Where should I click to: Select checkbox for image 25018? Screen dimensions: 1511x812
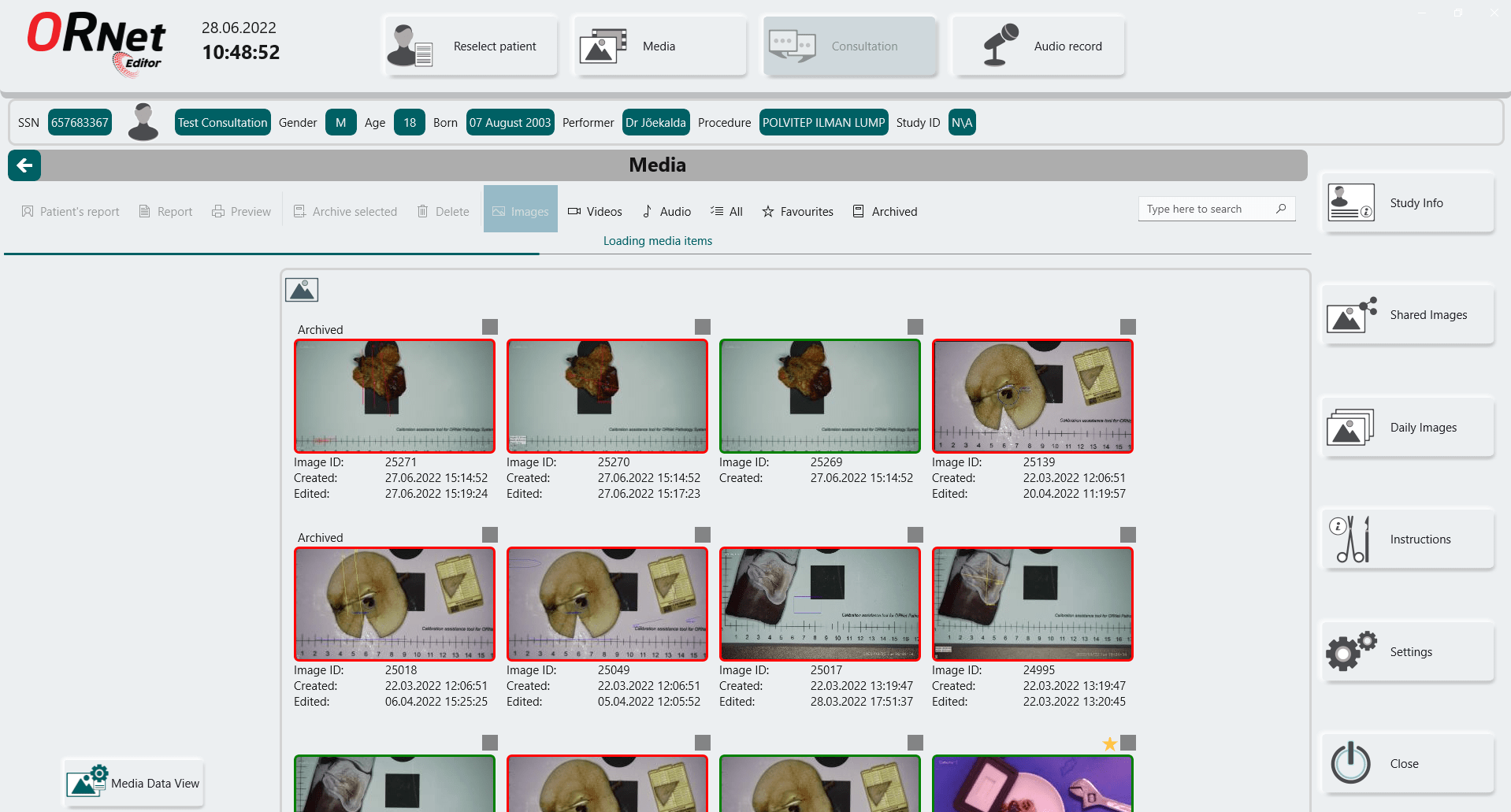[490, 534]
